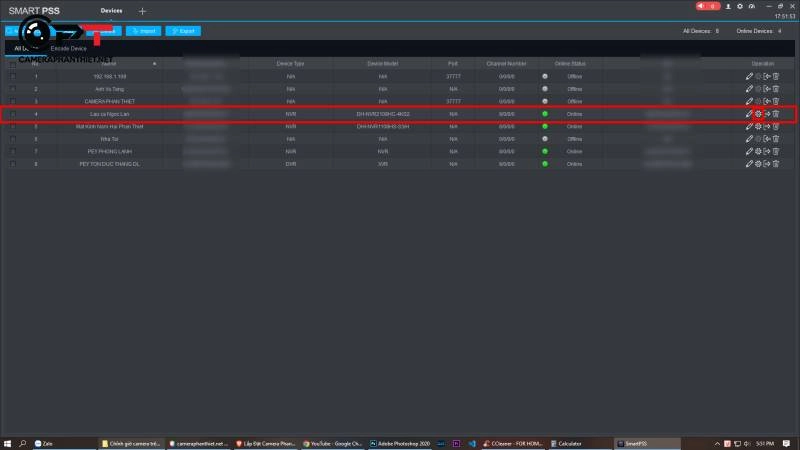
Task: Click the Import button
Action: 143,31
